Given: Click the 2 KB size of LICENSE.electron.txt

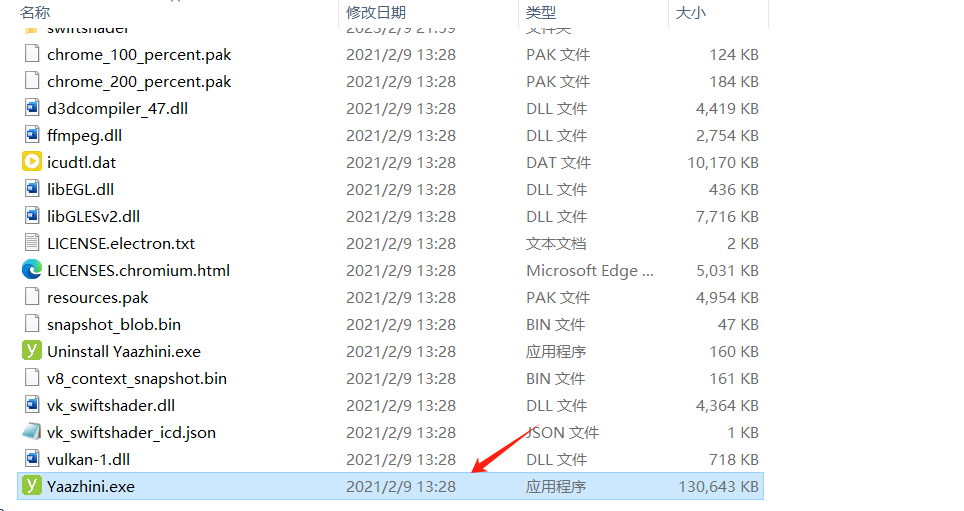Looking at the screenshot, I should (743, 244).
